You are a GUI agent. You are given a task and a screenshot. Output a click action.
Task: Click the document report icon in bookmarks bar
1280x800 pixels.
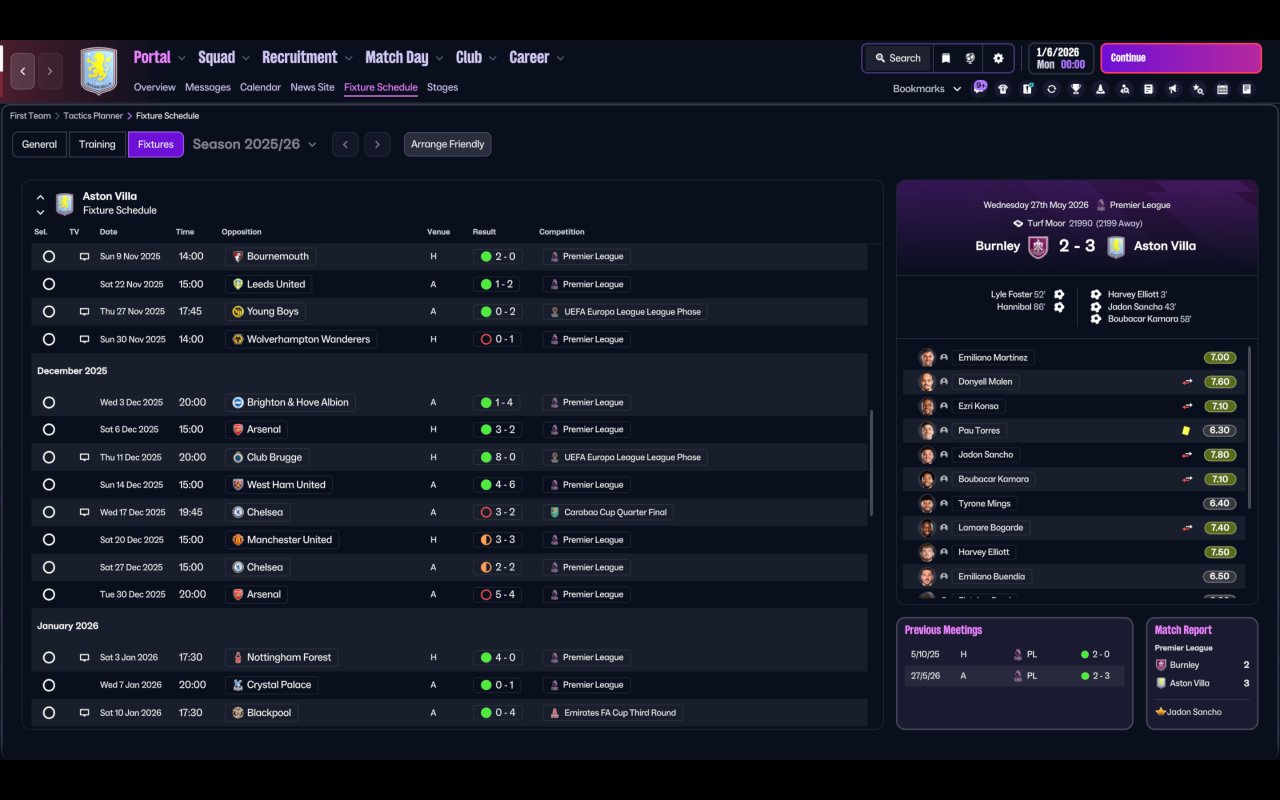(1149, 89)
